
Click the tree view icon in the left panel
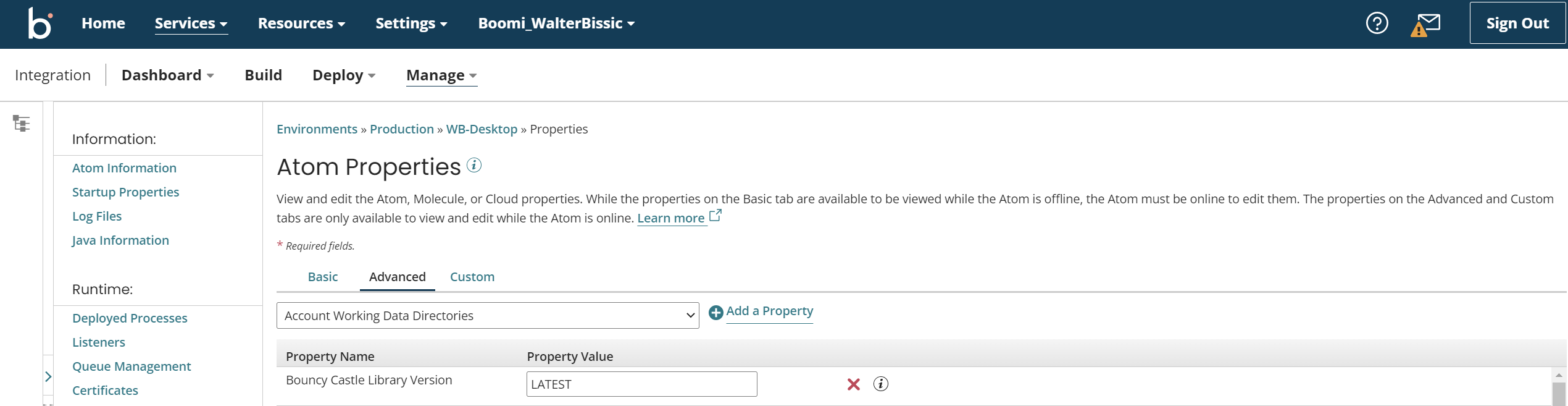click(22, 124)
